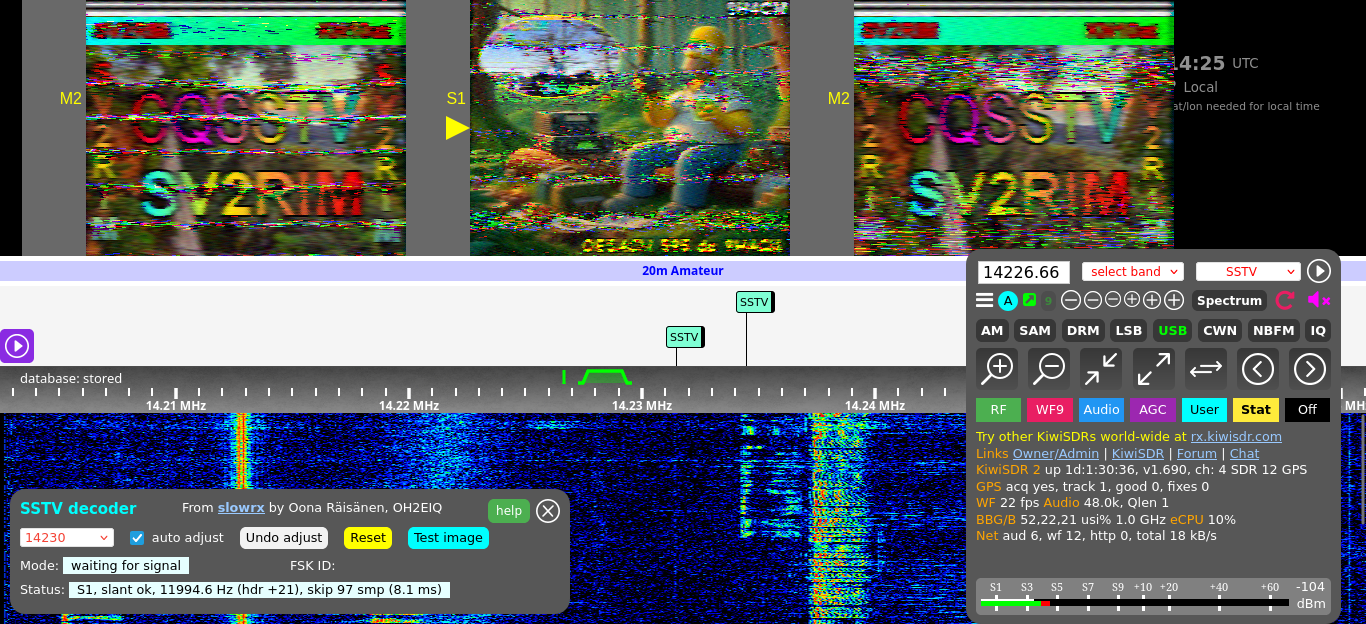Click the middle-sized frequency step-down minus button

click(x=1093, y=300)
